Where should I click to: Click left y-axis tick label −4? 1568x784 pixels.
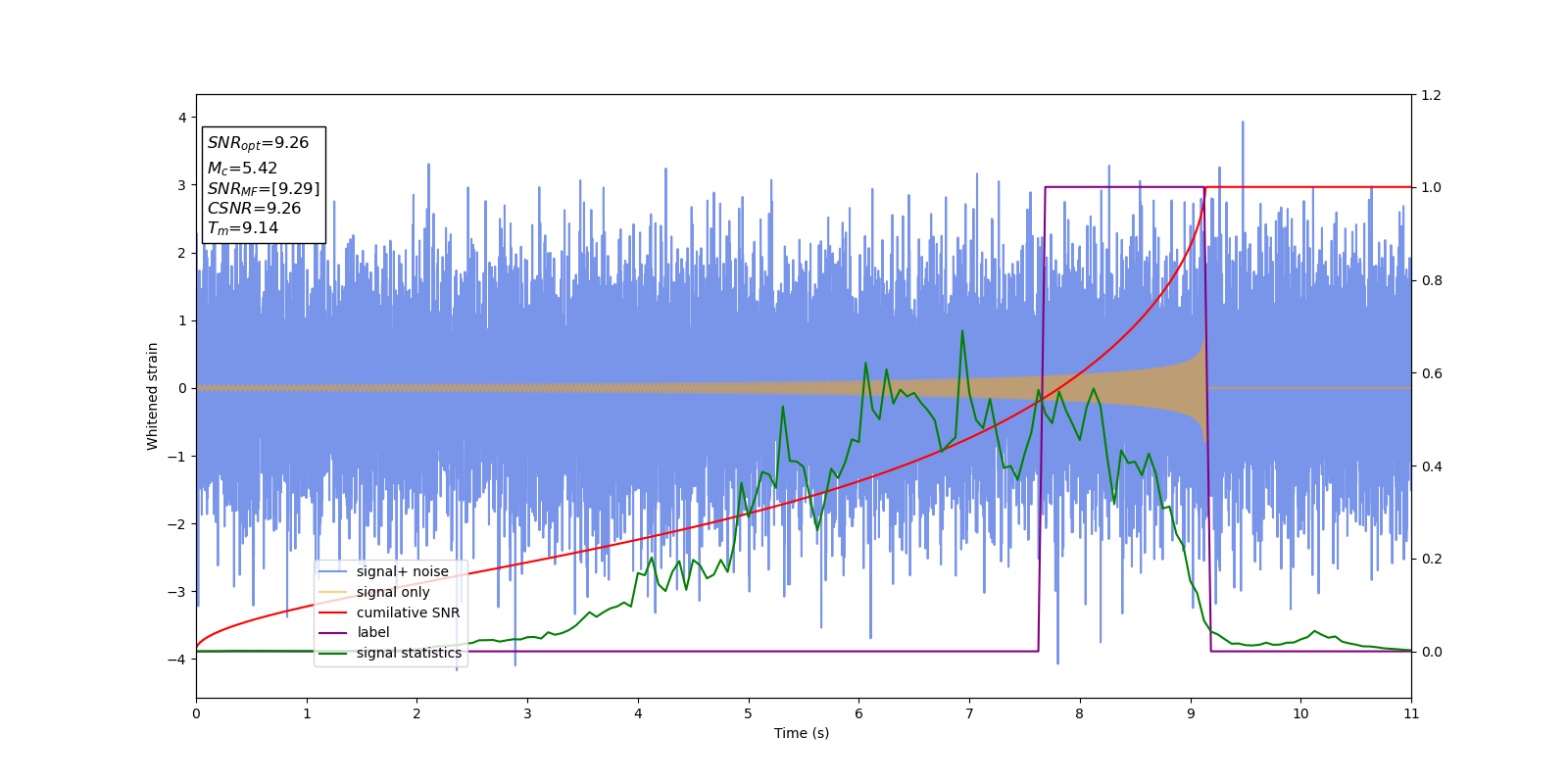coord(176,660)
